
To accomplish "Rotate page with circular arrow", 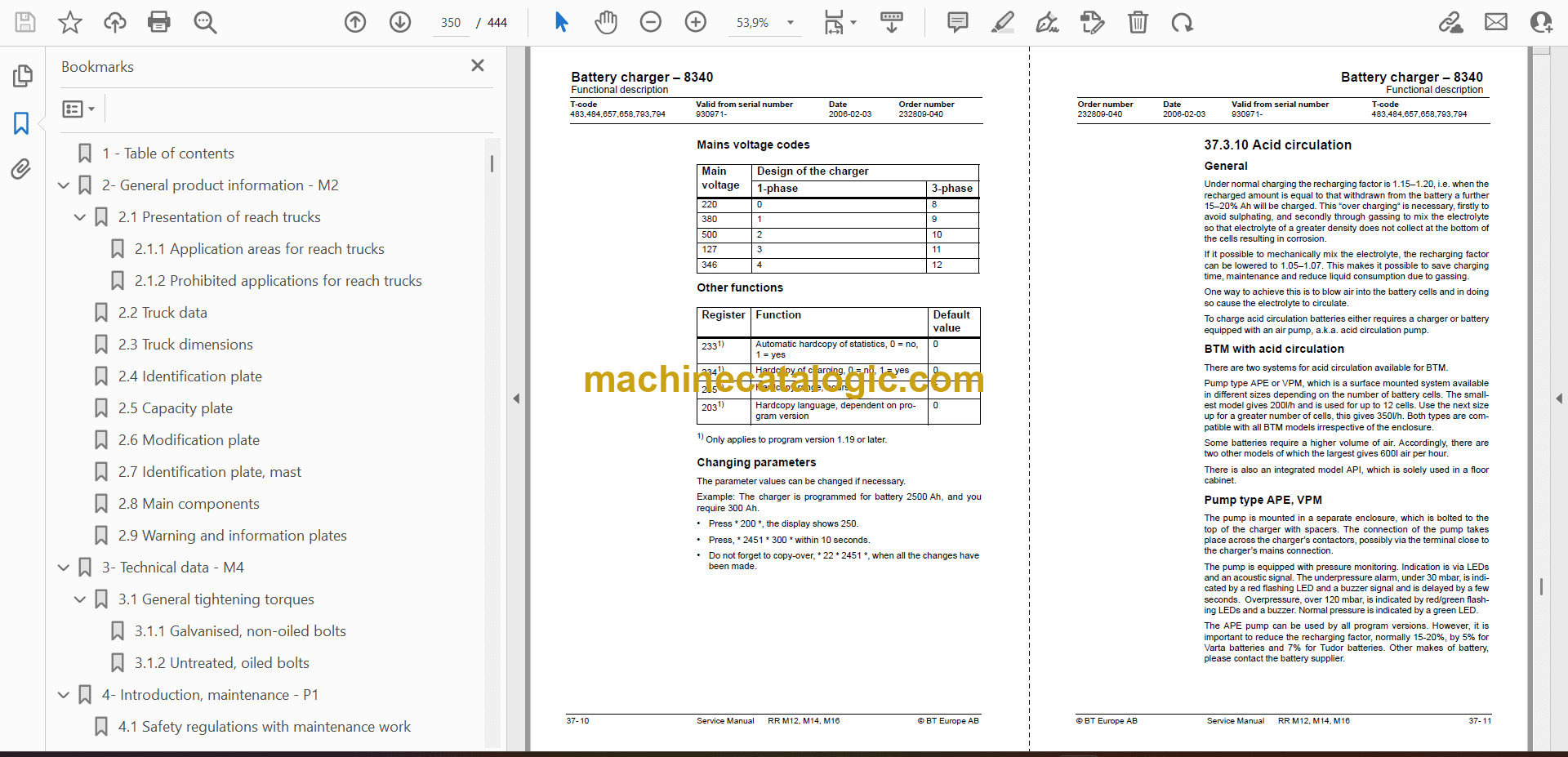I will pyautogui.click(x=1183, y=22).
